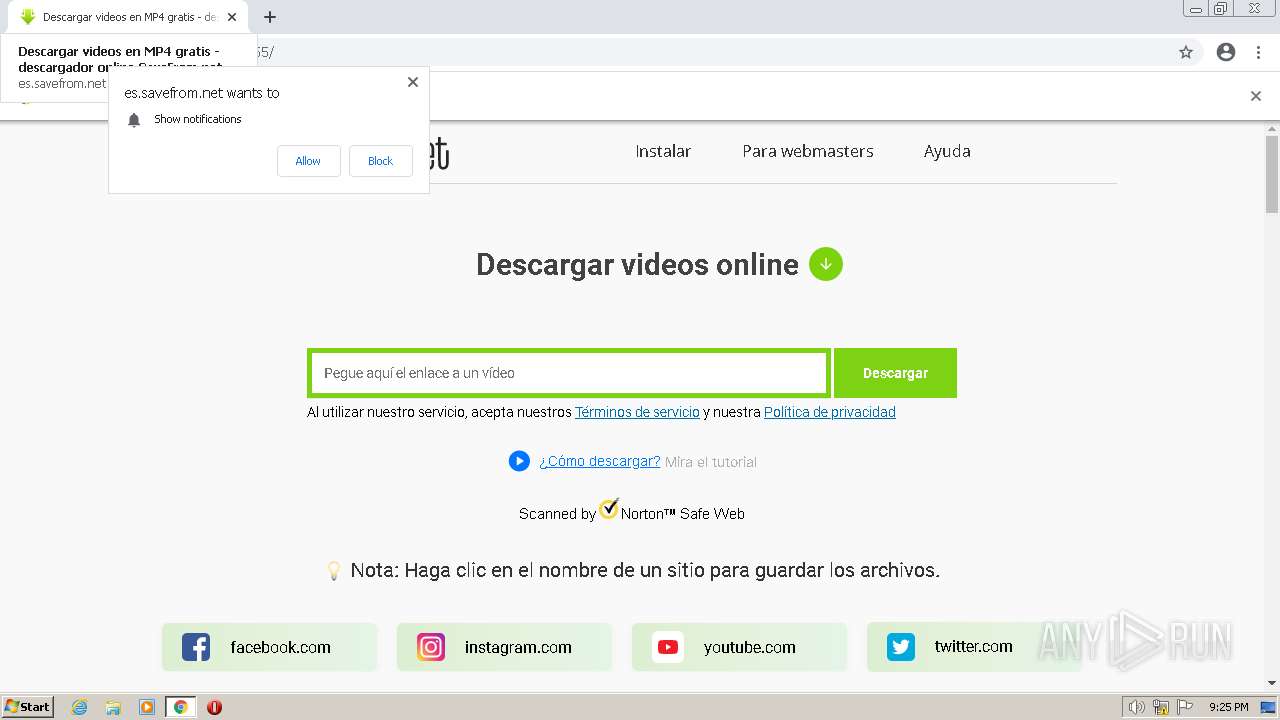Block notifications from es.savefrom.net

[380, 161]
